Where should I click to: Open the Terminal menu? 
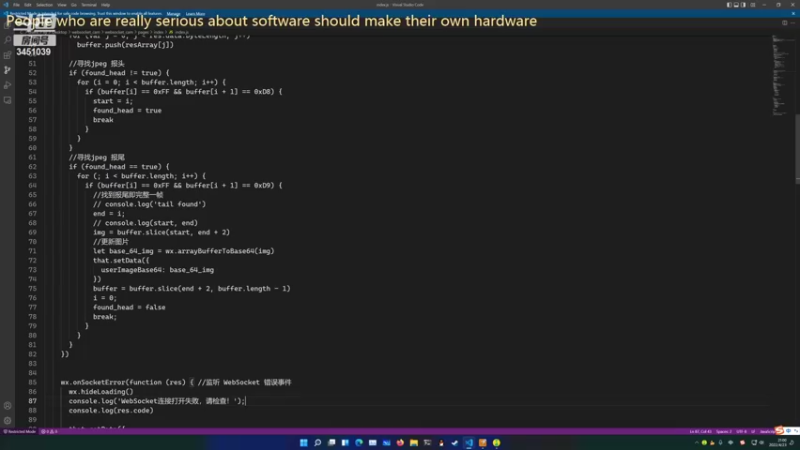[x=89, y=5]
